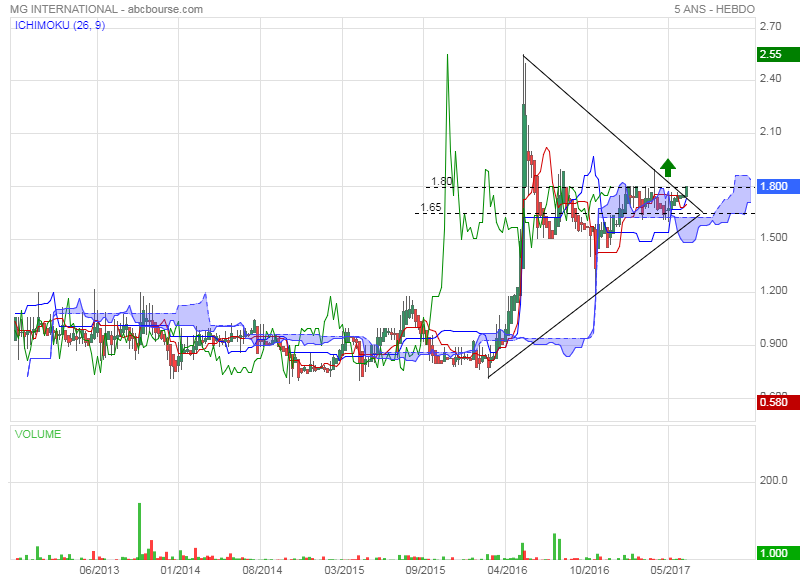Click the tallest green volume bar in 2013

coord(139,531)
